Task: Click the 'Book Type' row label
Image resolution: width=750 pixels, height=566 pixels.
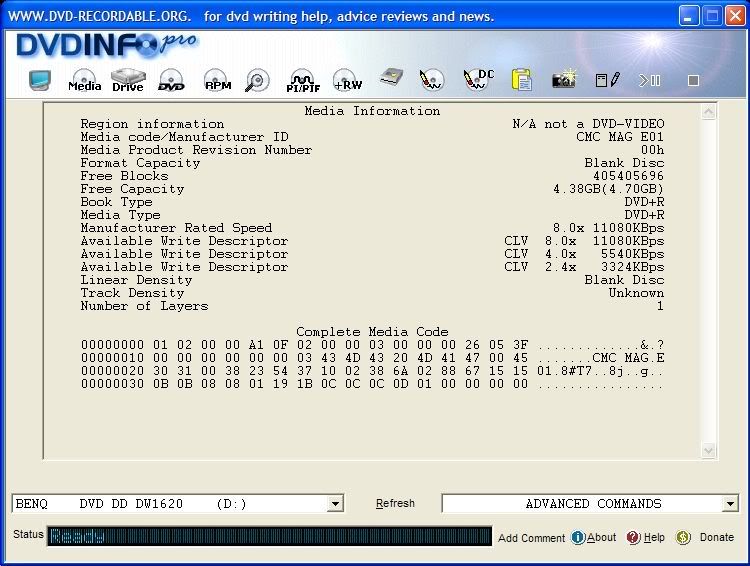Action: point(116,202)
